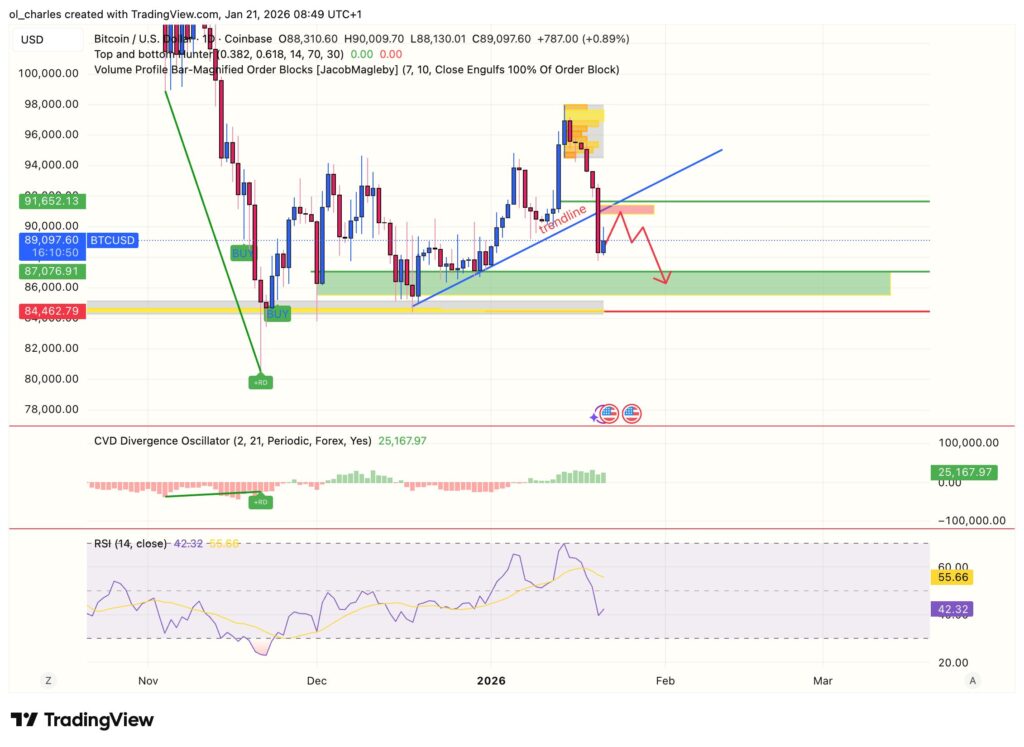1024x747 pixels.
Task: Select the upper BUY signal label on the chart
Action: [x=240, y=253]
